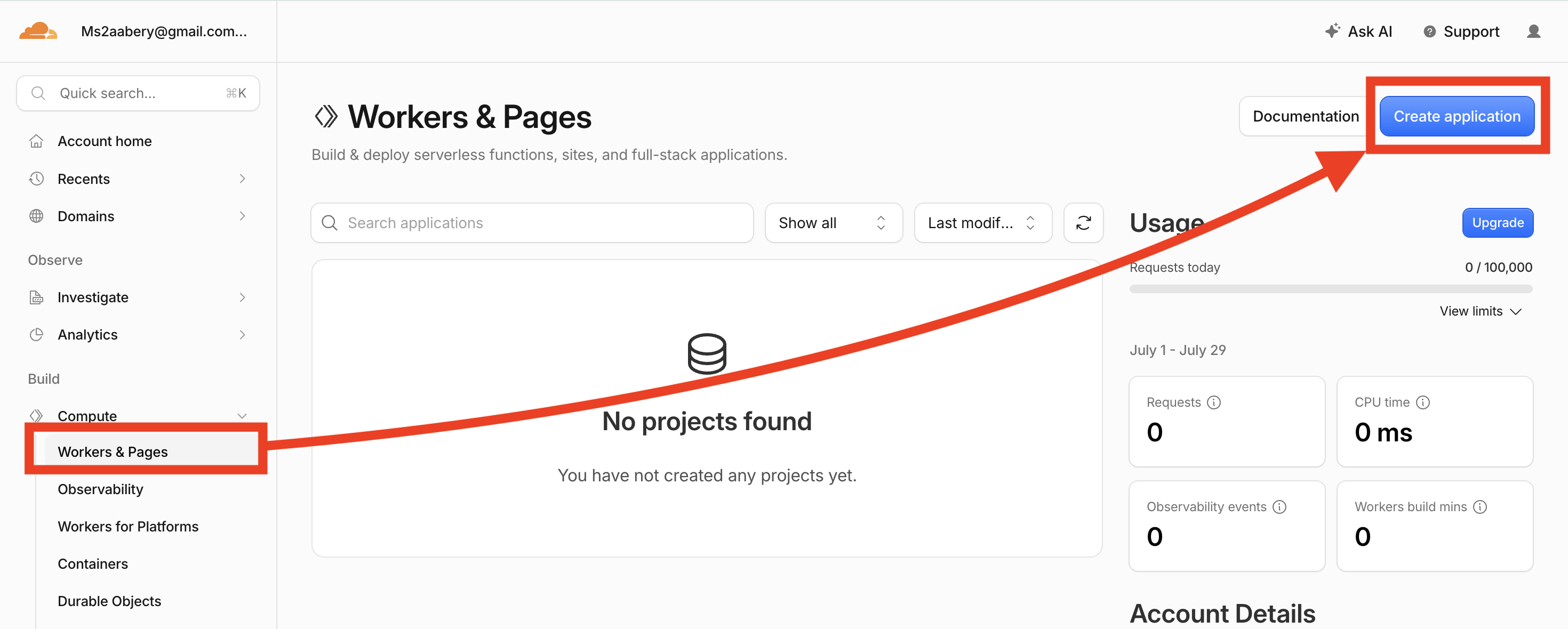Click the magnifier in Search applications

tap(329, 223)
